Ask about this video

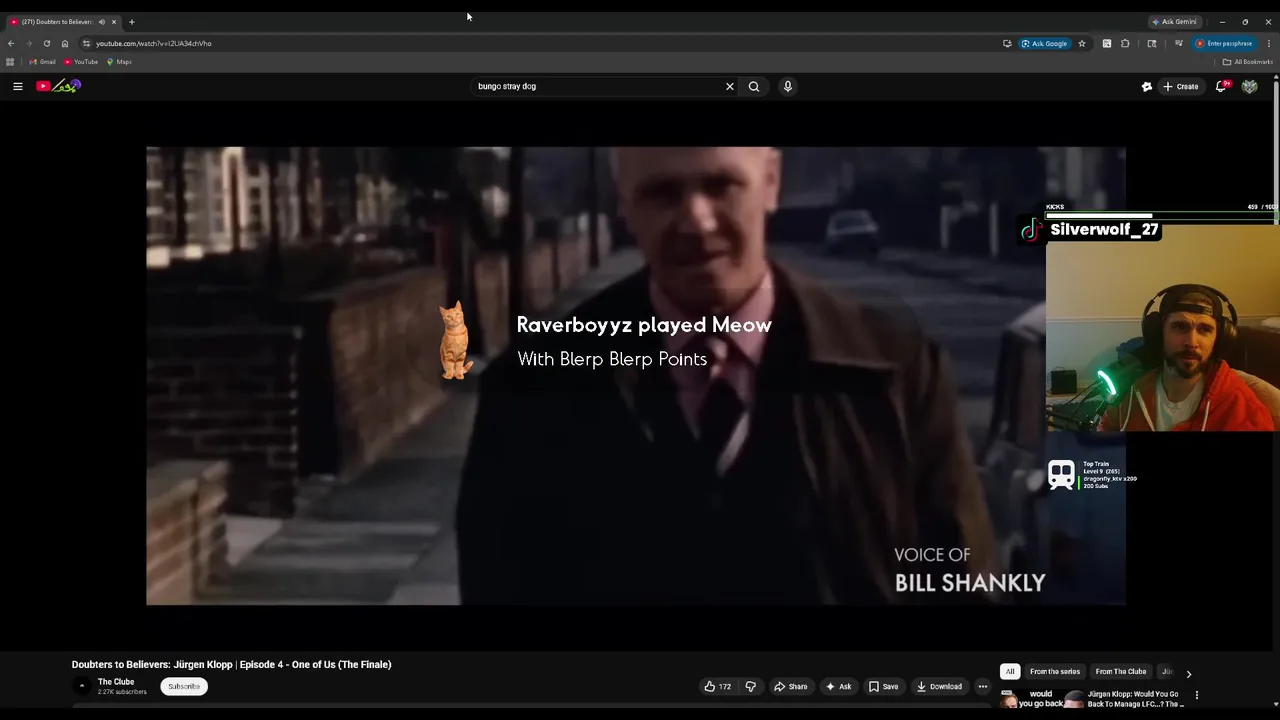point(838,687)
